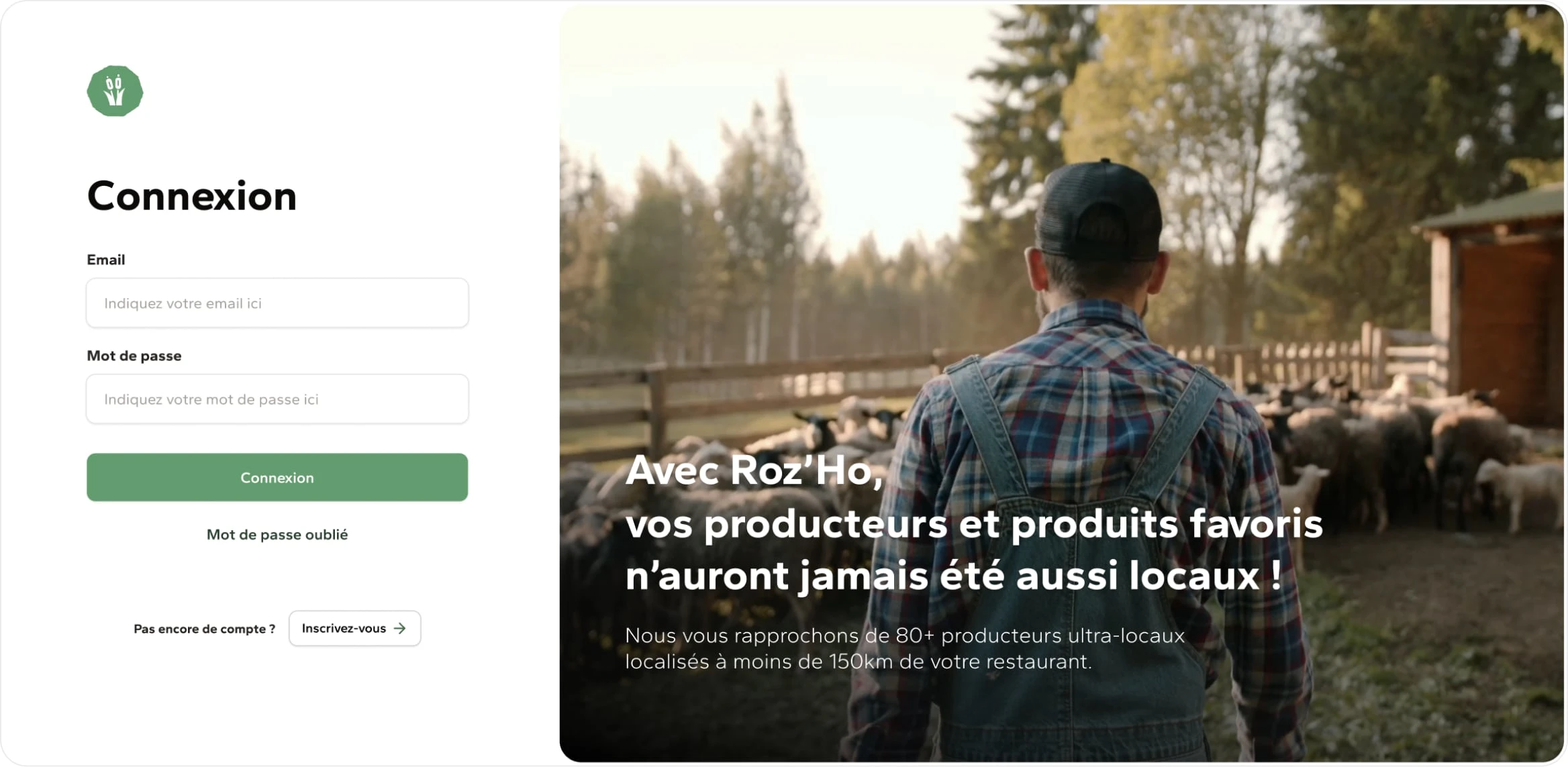
Task: Focus the email input field
Action: pos(277,303)
